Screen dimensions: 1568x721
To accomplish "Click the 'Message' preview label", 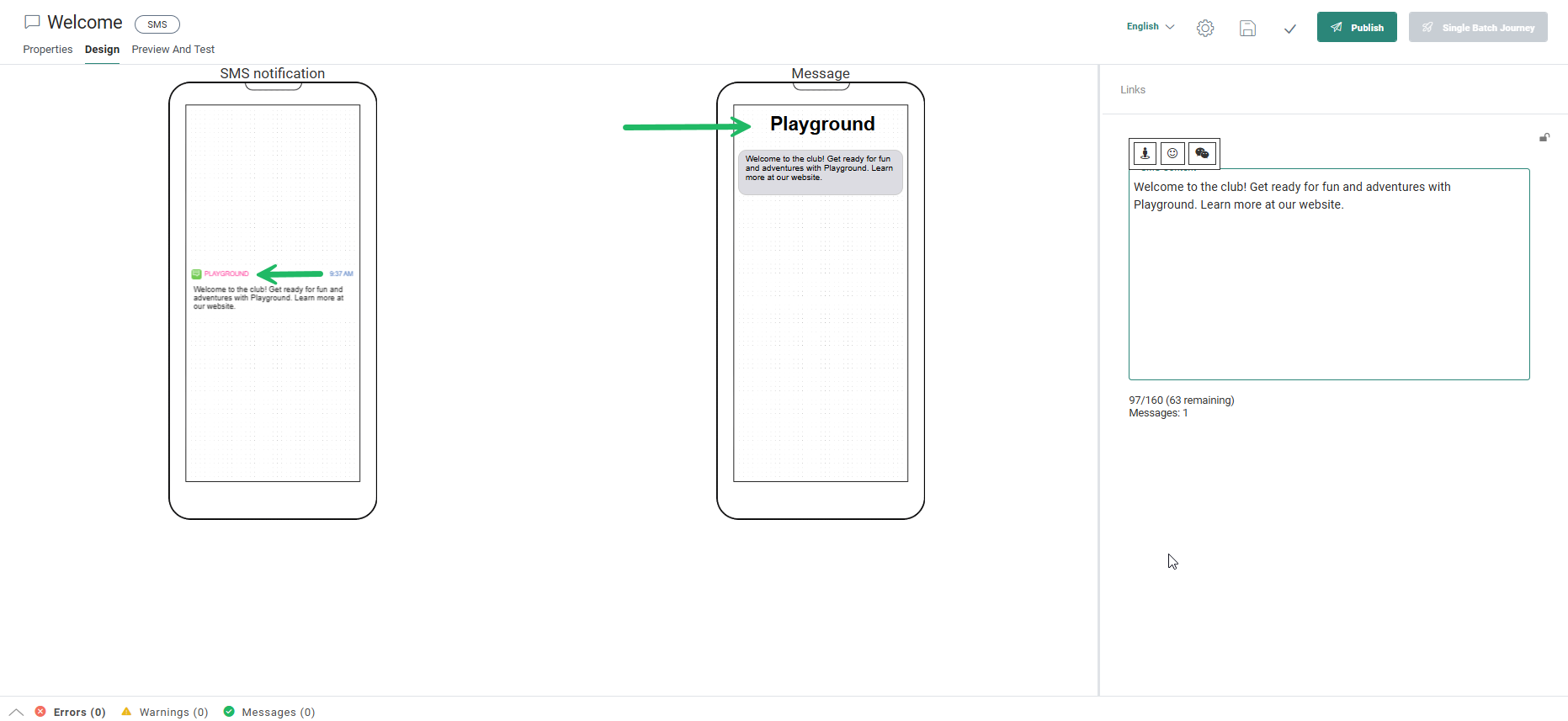I will [x=821, y=74].
